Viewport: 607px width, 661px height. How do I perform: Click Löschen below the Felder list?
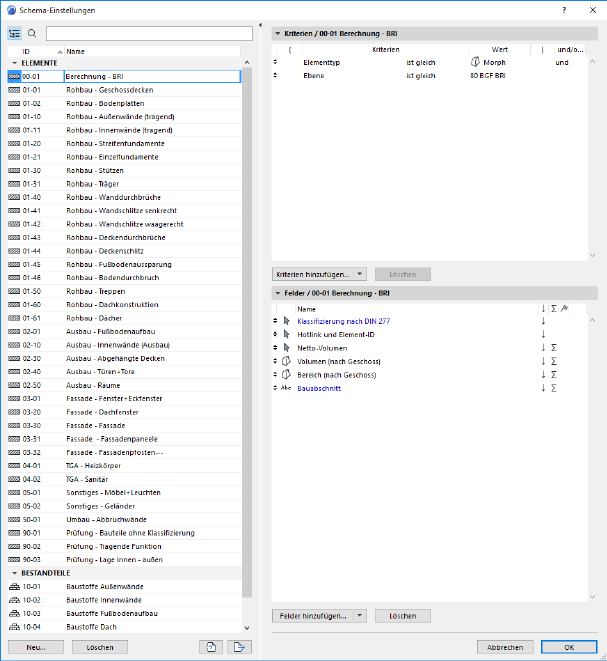point(403,616)
